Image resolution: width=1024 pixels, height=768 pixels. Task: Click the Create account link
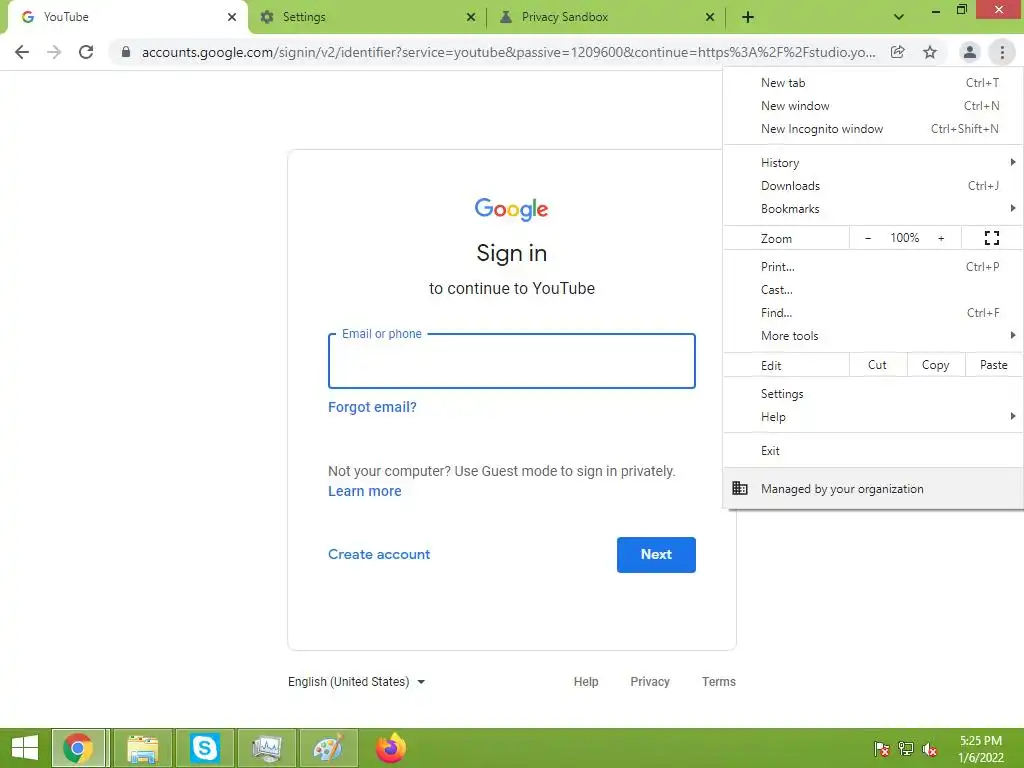[379, 554]
